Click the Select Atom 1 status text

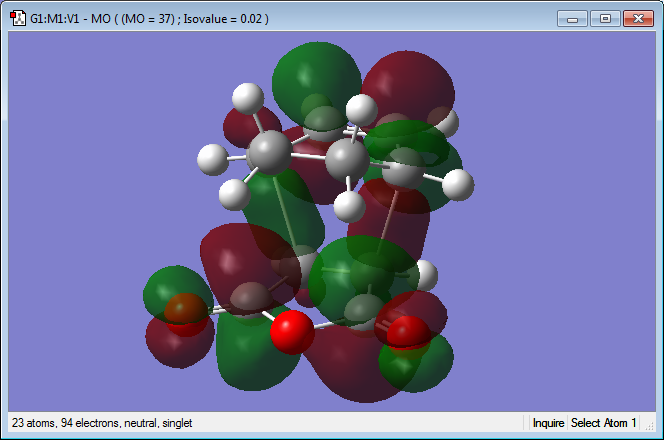pos(603,423)
